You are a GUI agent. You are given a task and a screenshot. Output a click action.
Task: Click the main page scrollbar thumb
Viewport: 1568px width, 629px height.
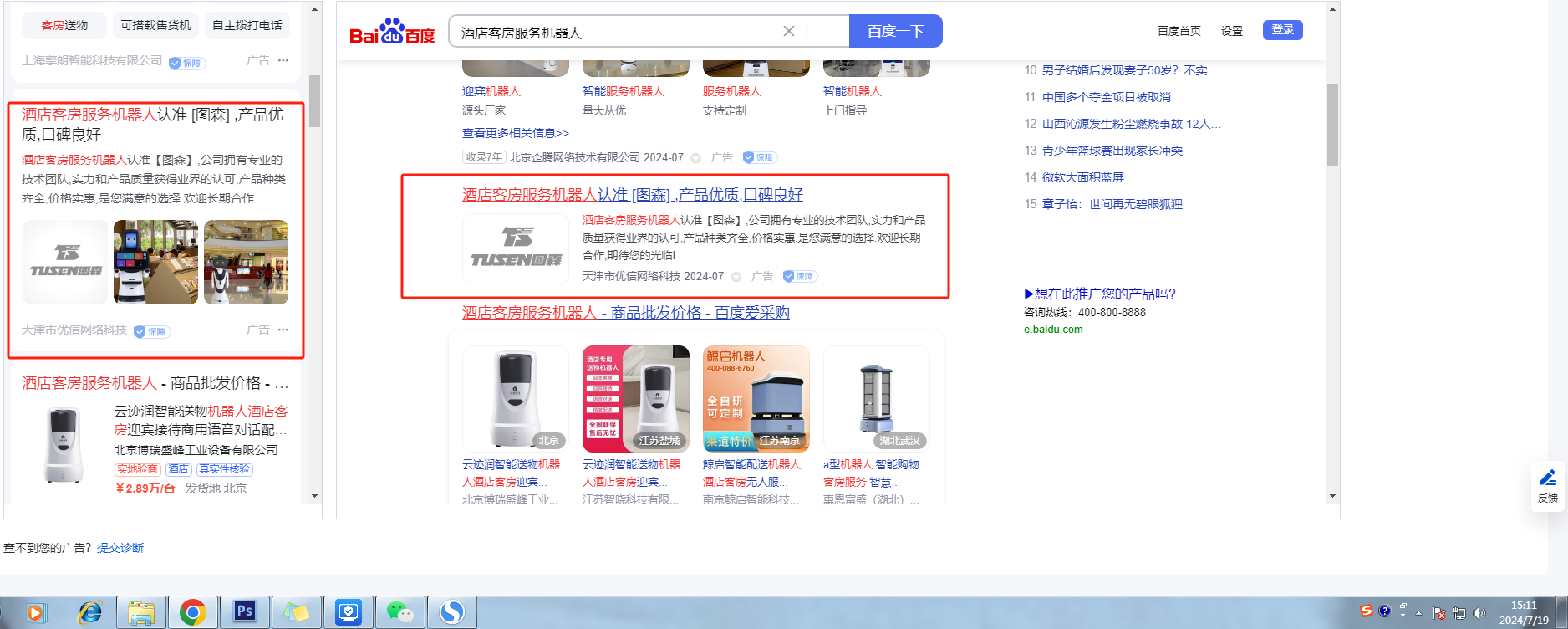1332,124
